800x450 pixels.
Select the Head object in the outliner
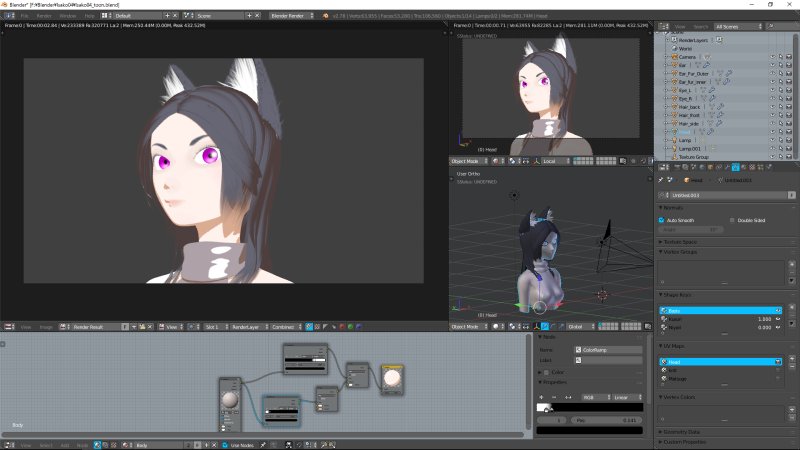684,132
